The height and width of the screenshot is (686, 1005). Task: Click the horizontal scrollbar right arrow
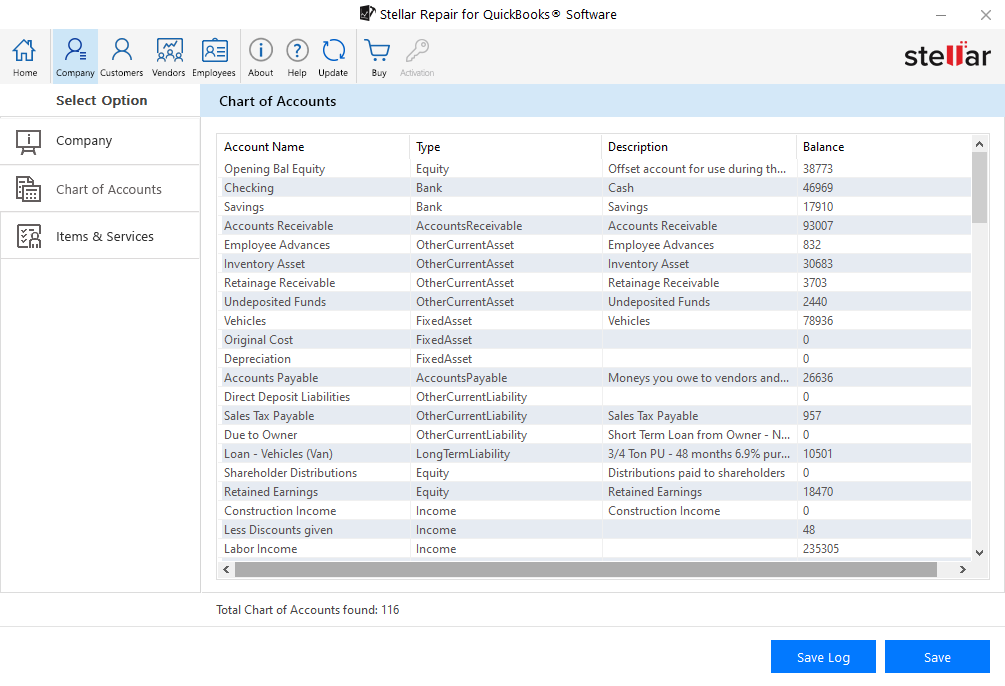click(963, 569)
